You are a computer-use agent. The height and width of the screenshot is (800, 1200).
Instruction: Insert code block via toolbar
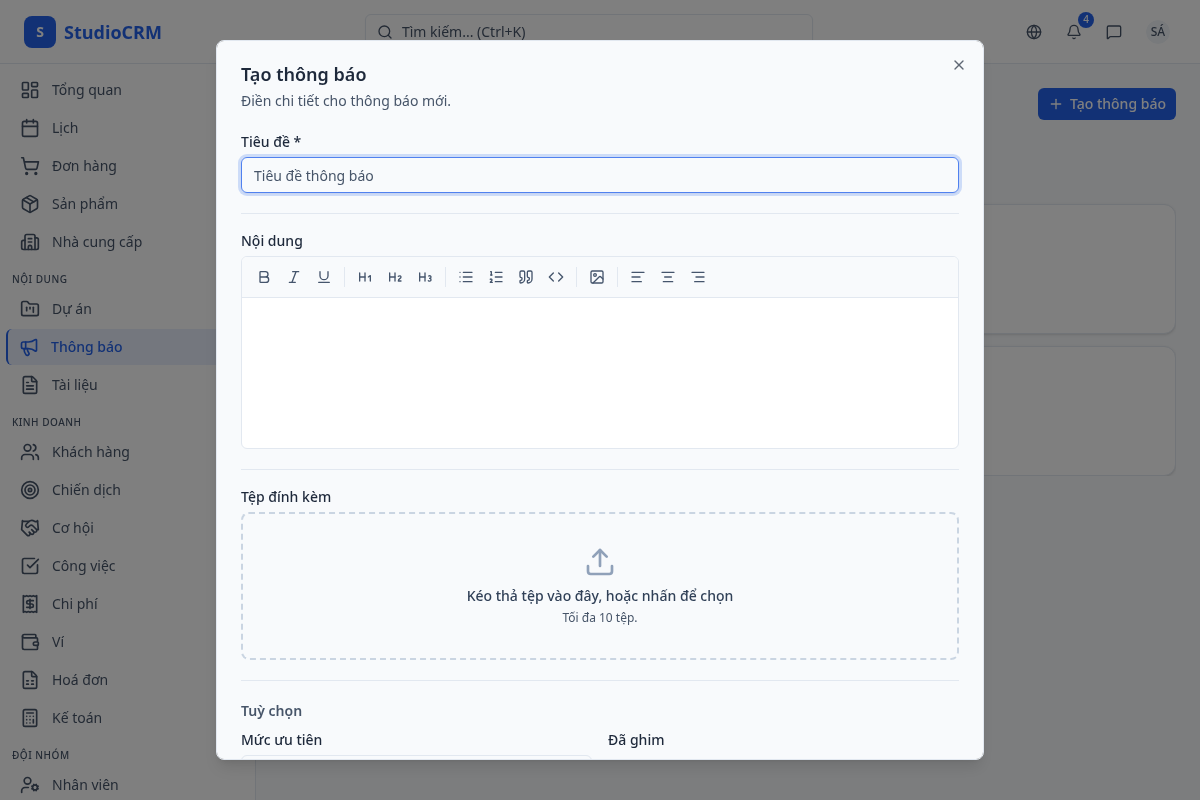(x=556, y=277)
